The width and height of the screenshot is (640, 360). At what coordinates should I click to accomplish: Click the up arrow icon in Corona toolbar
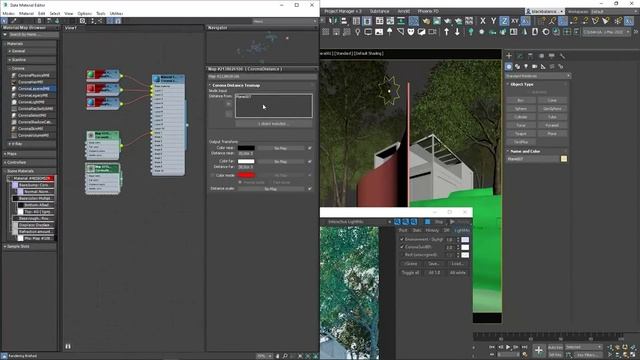(447, 32)
